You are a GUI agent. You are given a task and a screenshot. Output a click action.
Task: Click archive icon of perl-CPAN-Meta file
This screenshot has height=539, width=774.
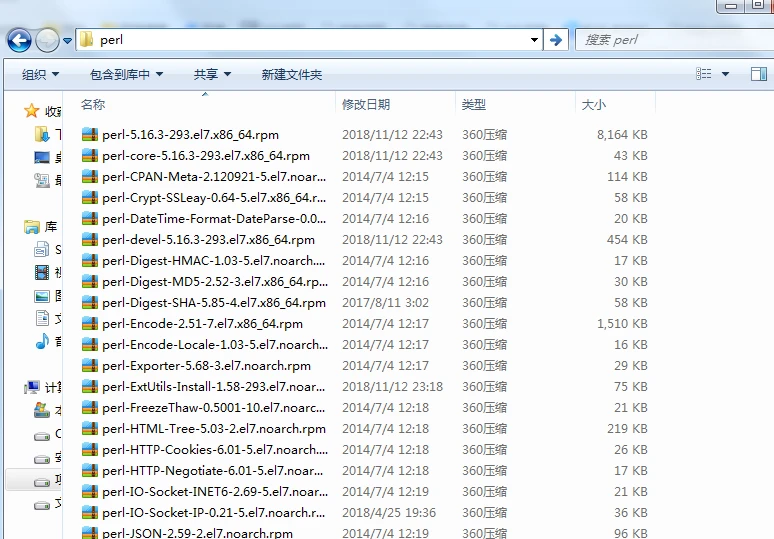tap(90, 176)
